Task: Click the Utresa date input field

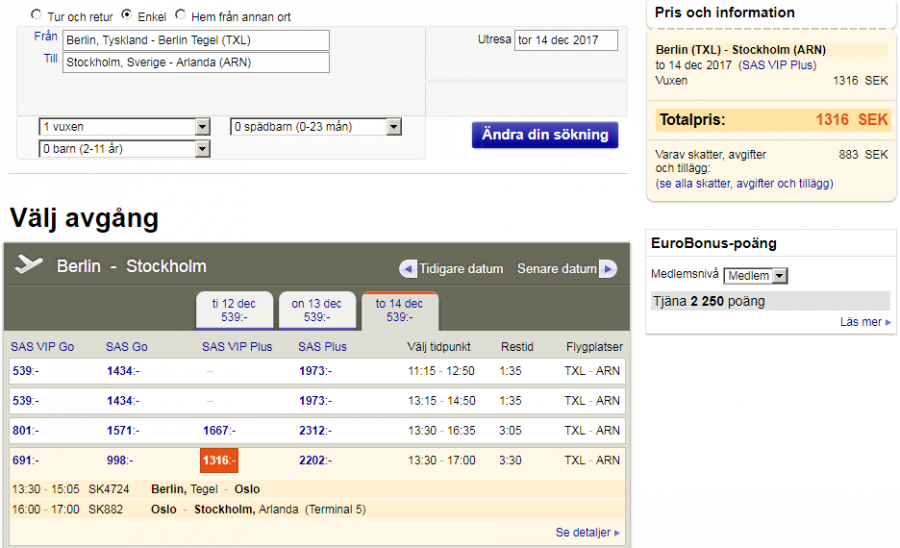Action: click(566, 40)
